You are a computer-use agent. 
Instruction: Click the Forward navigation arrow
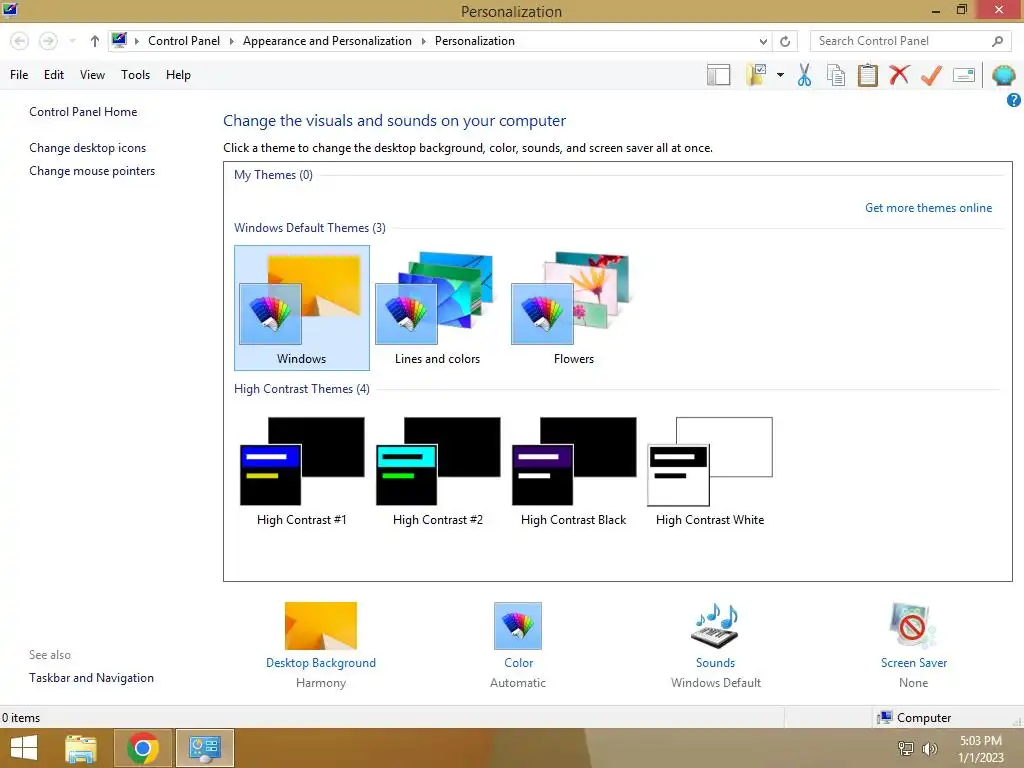(x=48, y=41)
